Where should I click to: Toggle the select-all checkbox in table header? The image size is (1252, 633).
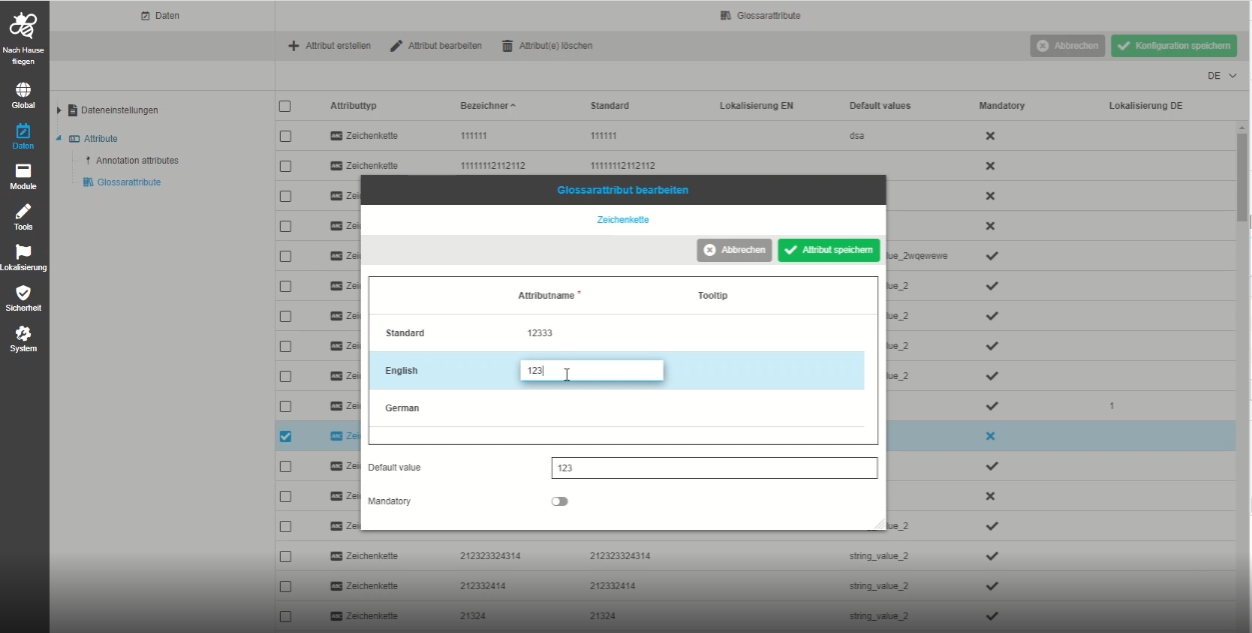click(285, 106)
